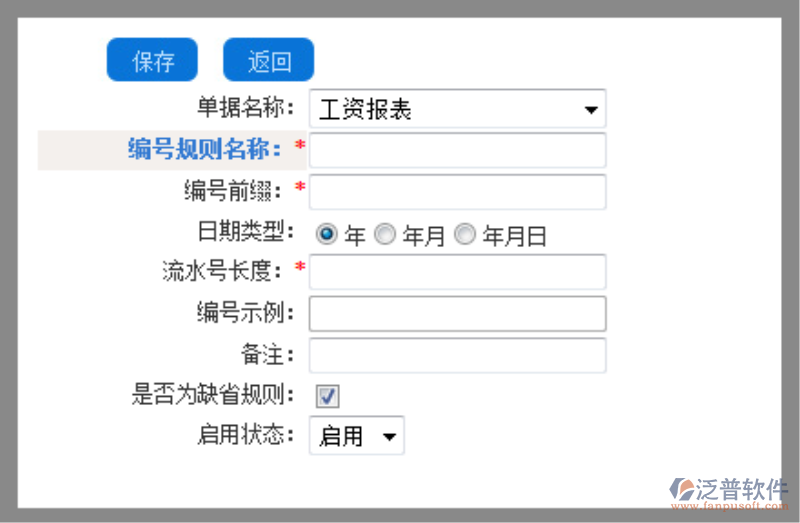Toggle the 是否为缺省规则 checkbox
The height and width of the screenshot is (523, 800).
click(327, 396)
